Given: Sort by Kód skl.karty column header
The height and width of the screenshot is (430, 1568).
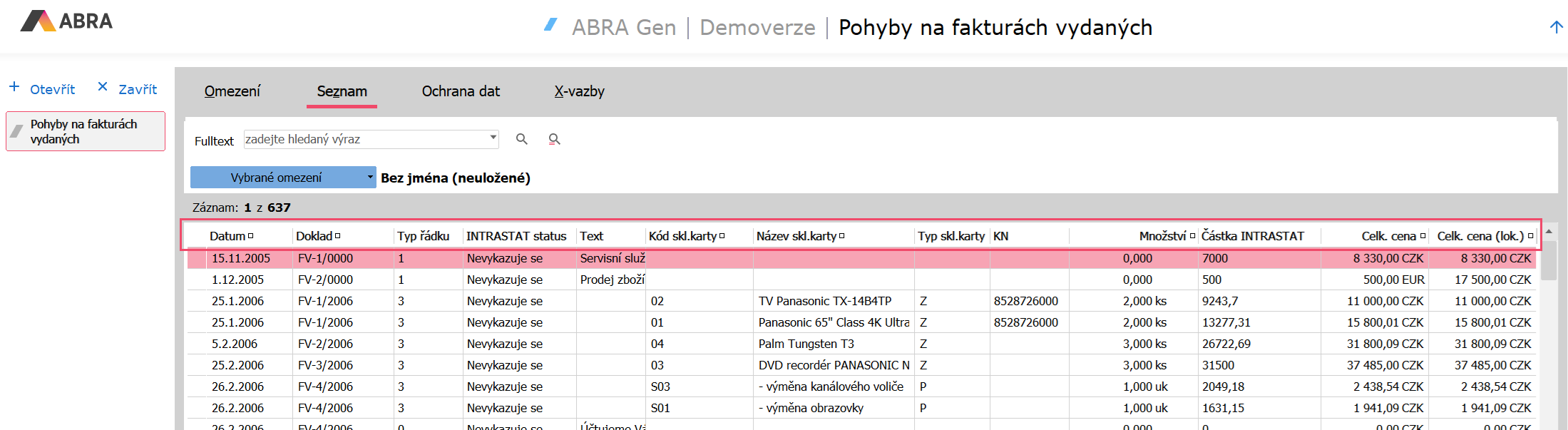Looking at the screenshot, I should (687, 236).
